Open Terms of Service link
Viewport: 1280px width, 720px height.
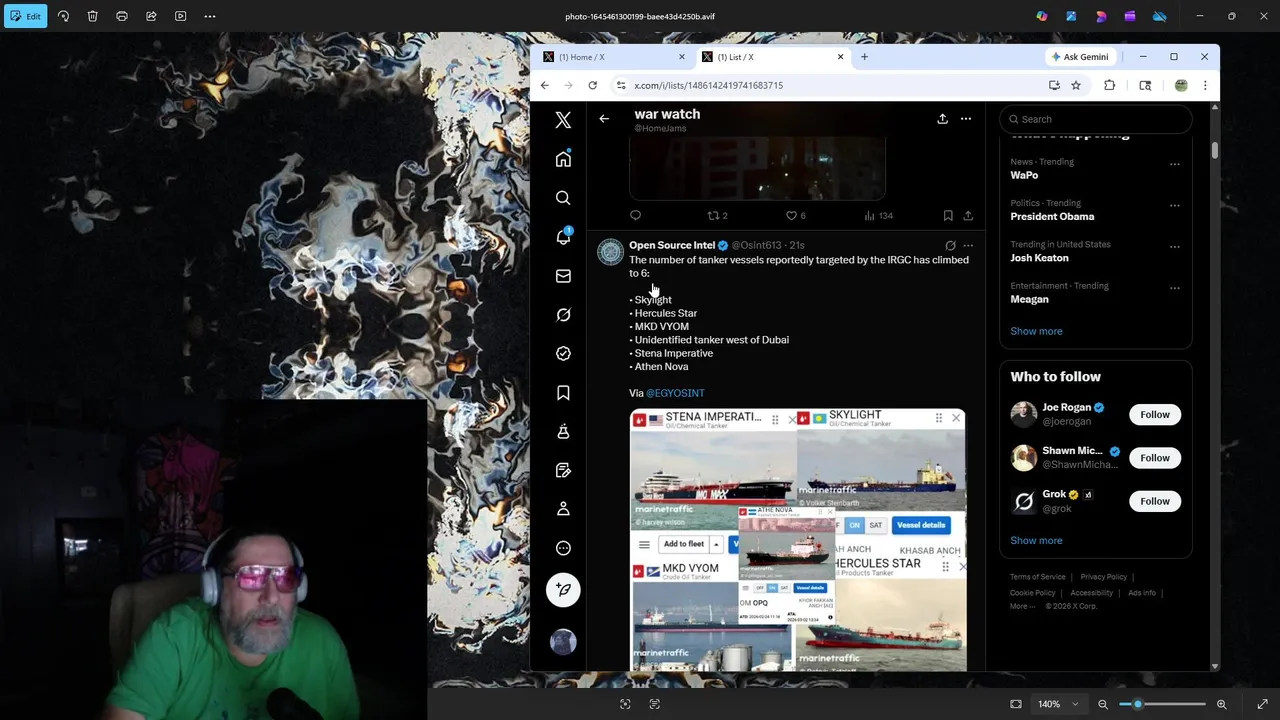point(1037,577)
